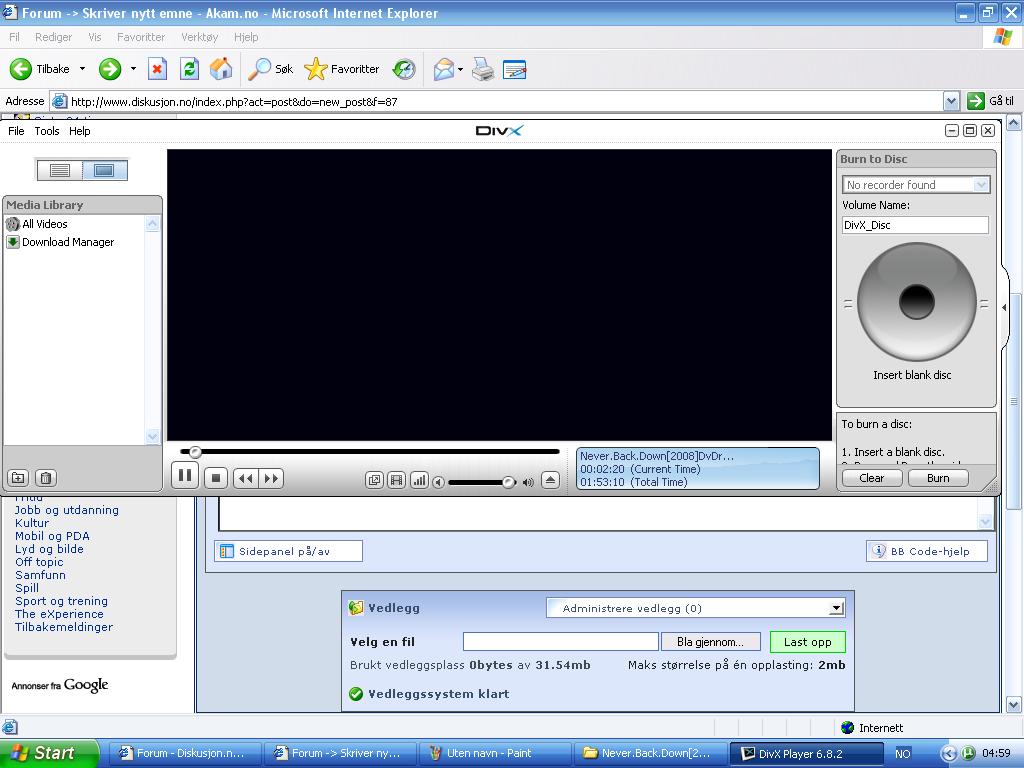The image size is (1024, 768).
Task: Open the DivX File menu
Action: (16, 131)
